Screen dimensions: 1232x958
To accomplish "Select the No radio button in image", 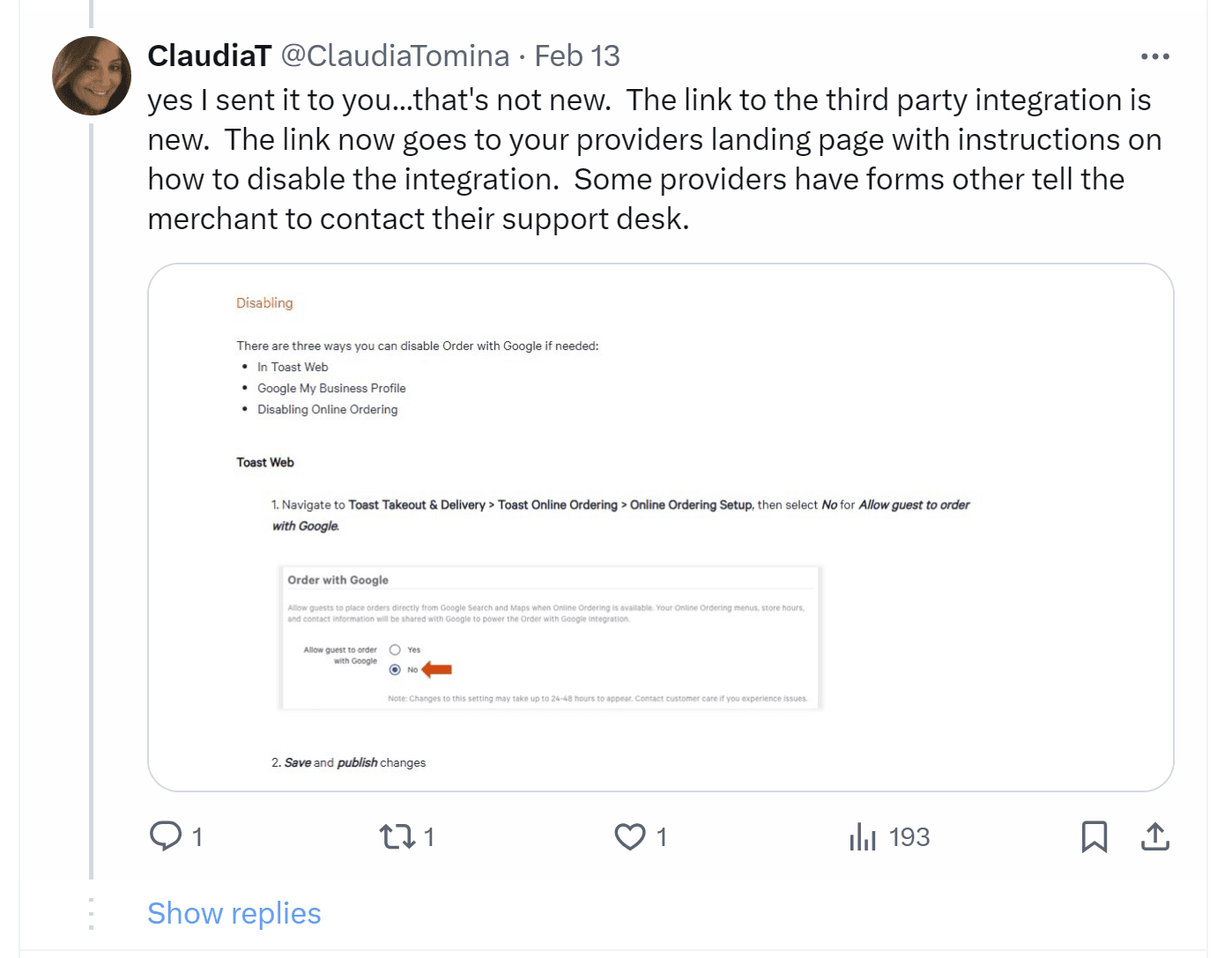I will pos(395,670).
